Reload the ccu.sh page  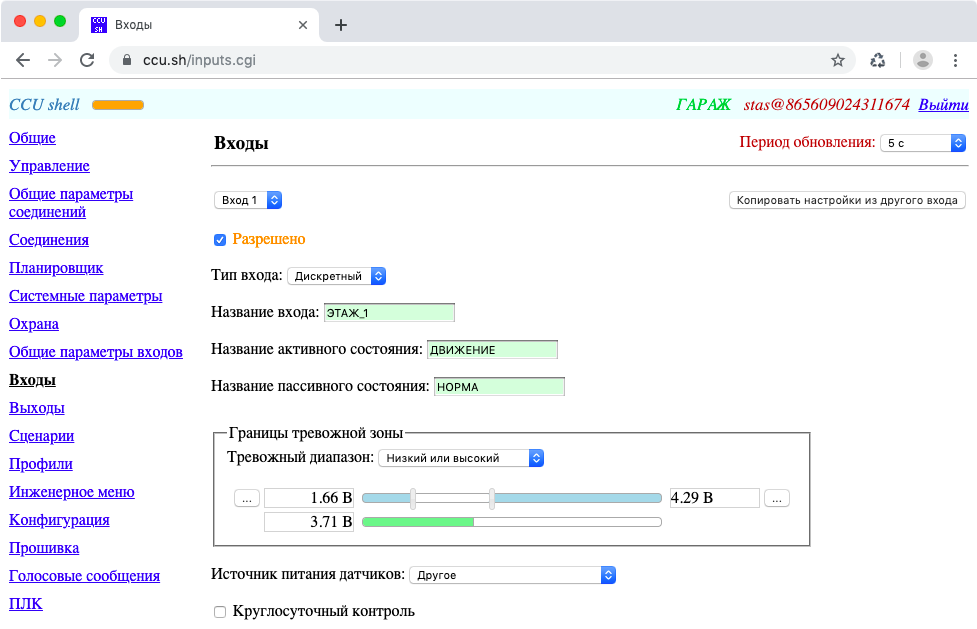[87, 60]
